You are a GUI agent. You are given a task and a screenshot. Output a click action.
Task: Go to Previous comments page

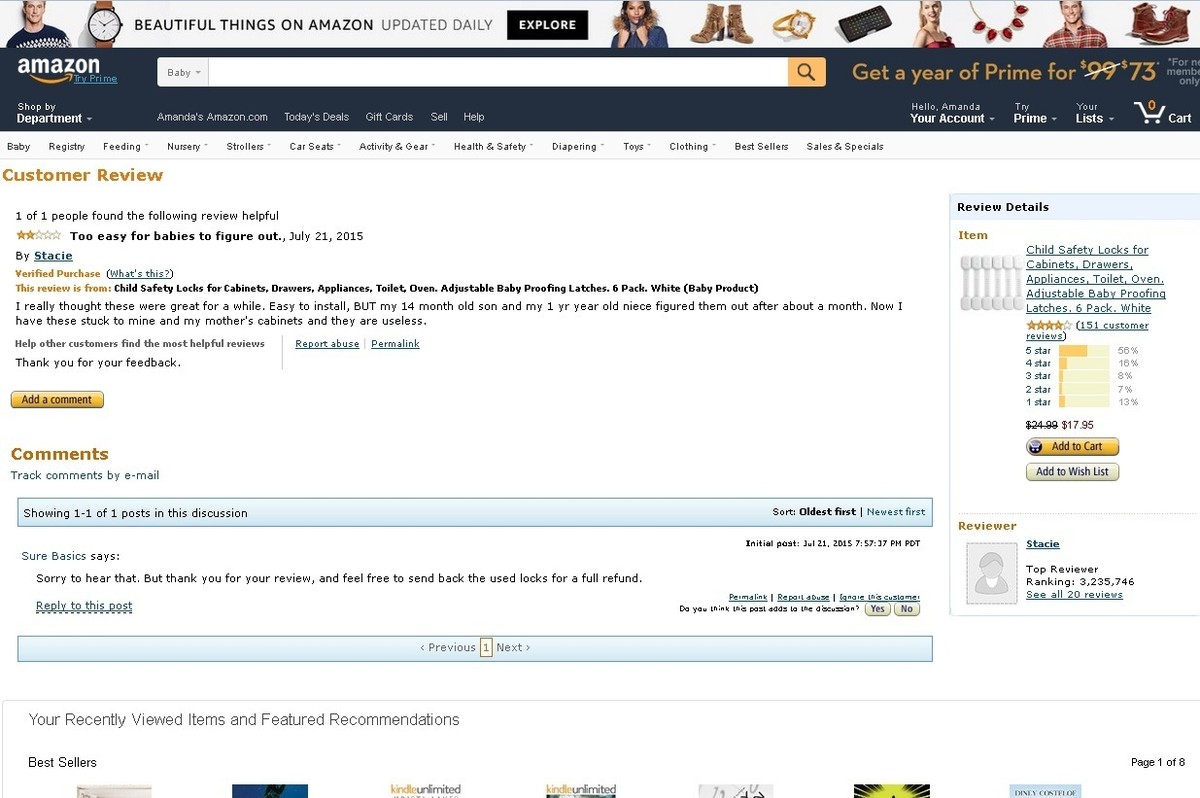pos(447,648)
